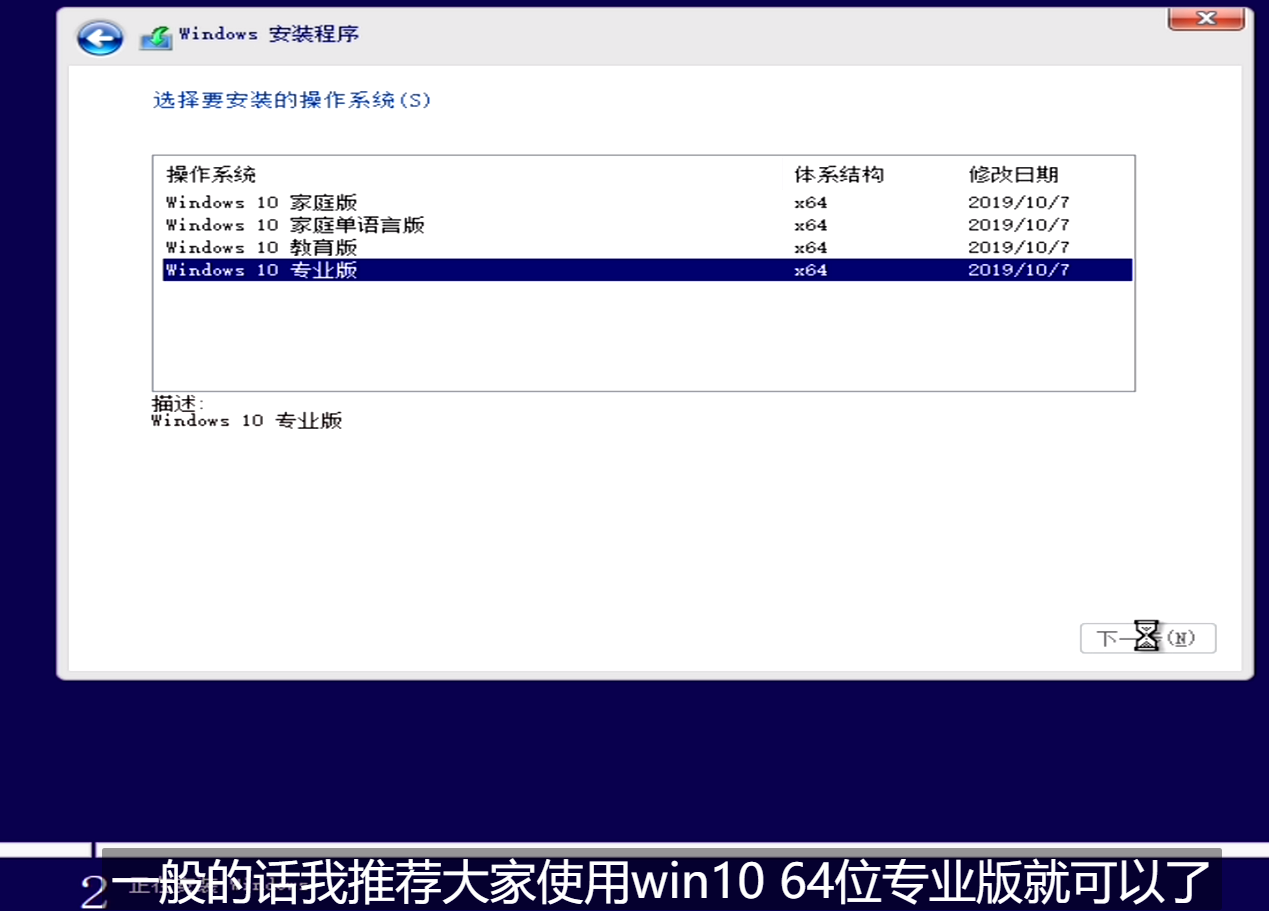Select the highlighted Windows 10 专业版 entry
The image size is (1269, 911).
point(263,269)
